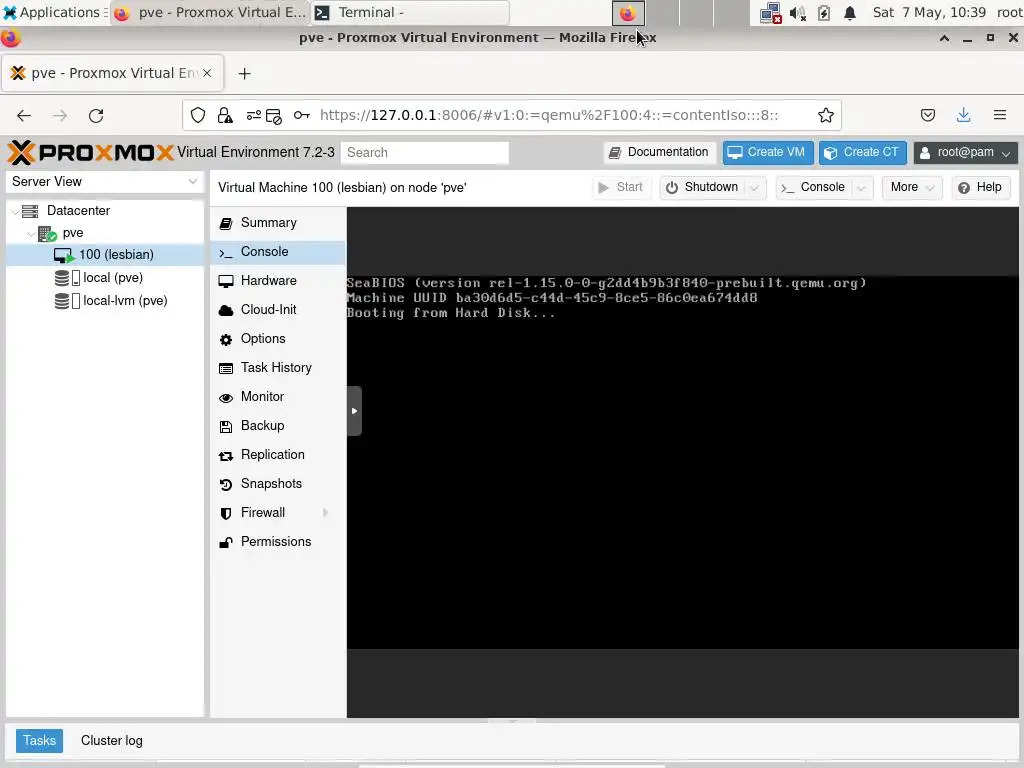Click the power manager tray icon

[x=824, y=13]
